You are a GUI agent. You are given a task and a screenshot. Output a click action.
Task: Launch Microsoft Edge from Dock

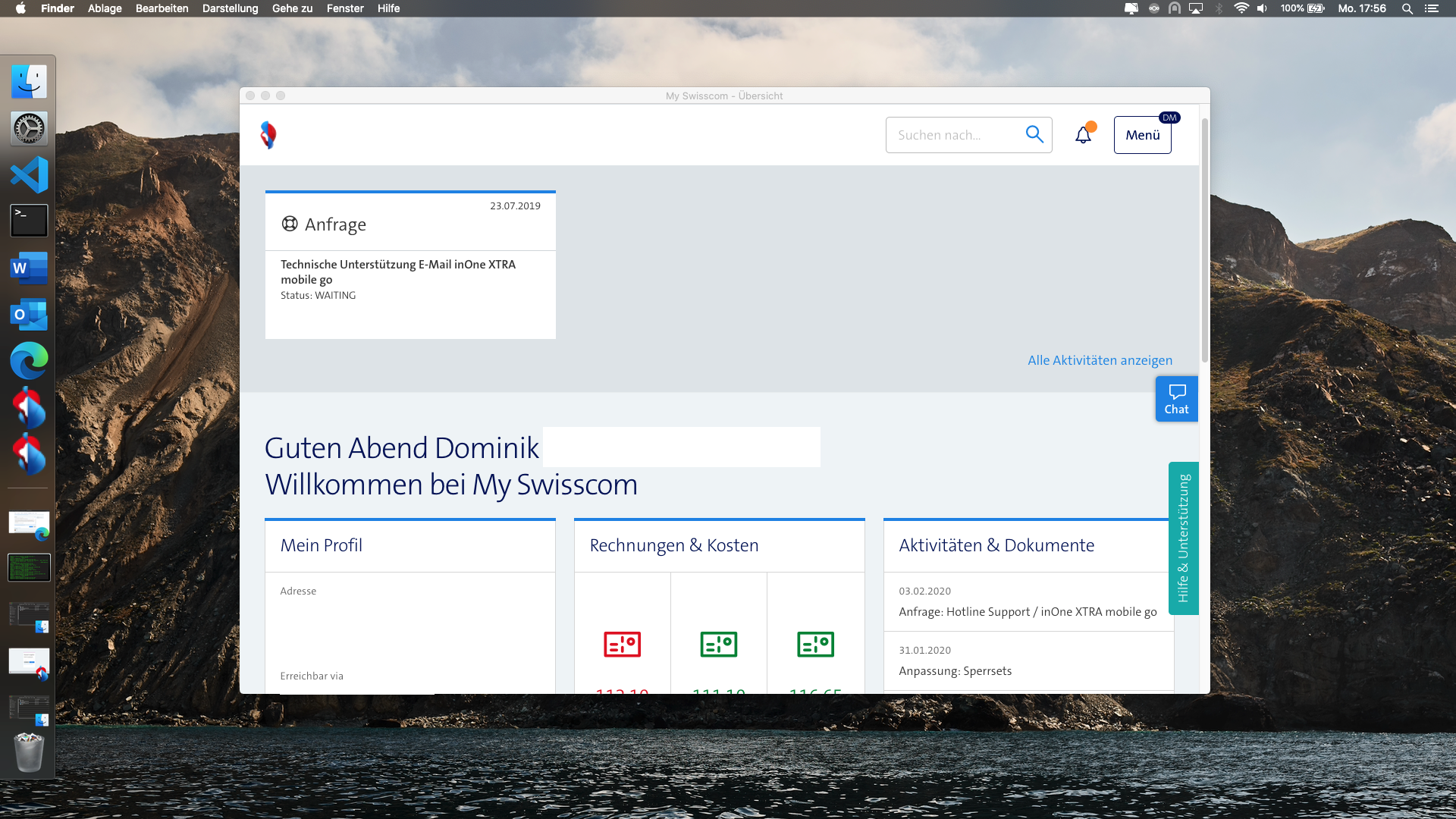29,361
